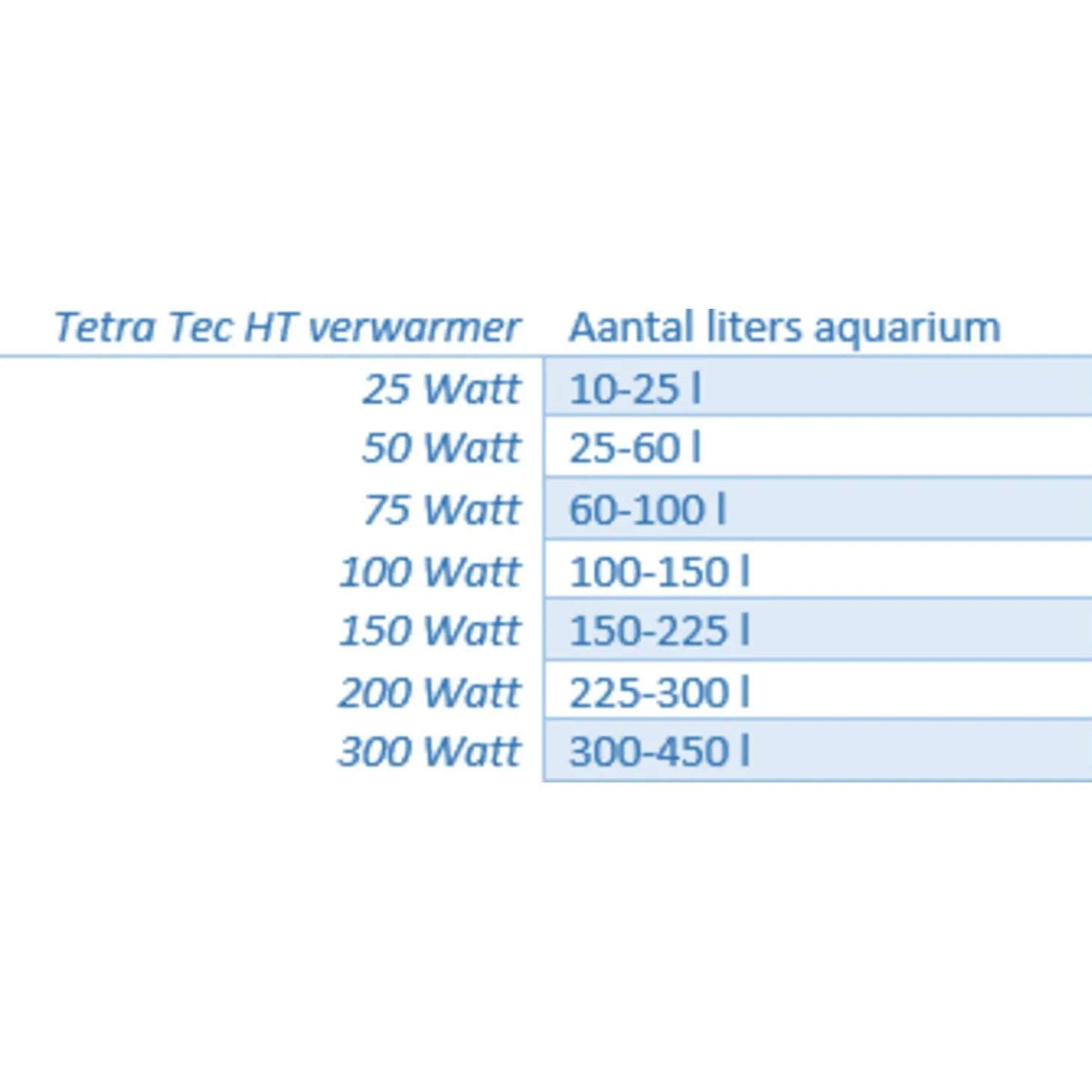Select the "200 Watt" row label
1092x1092 pixels.
[429, 693]
